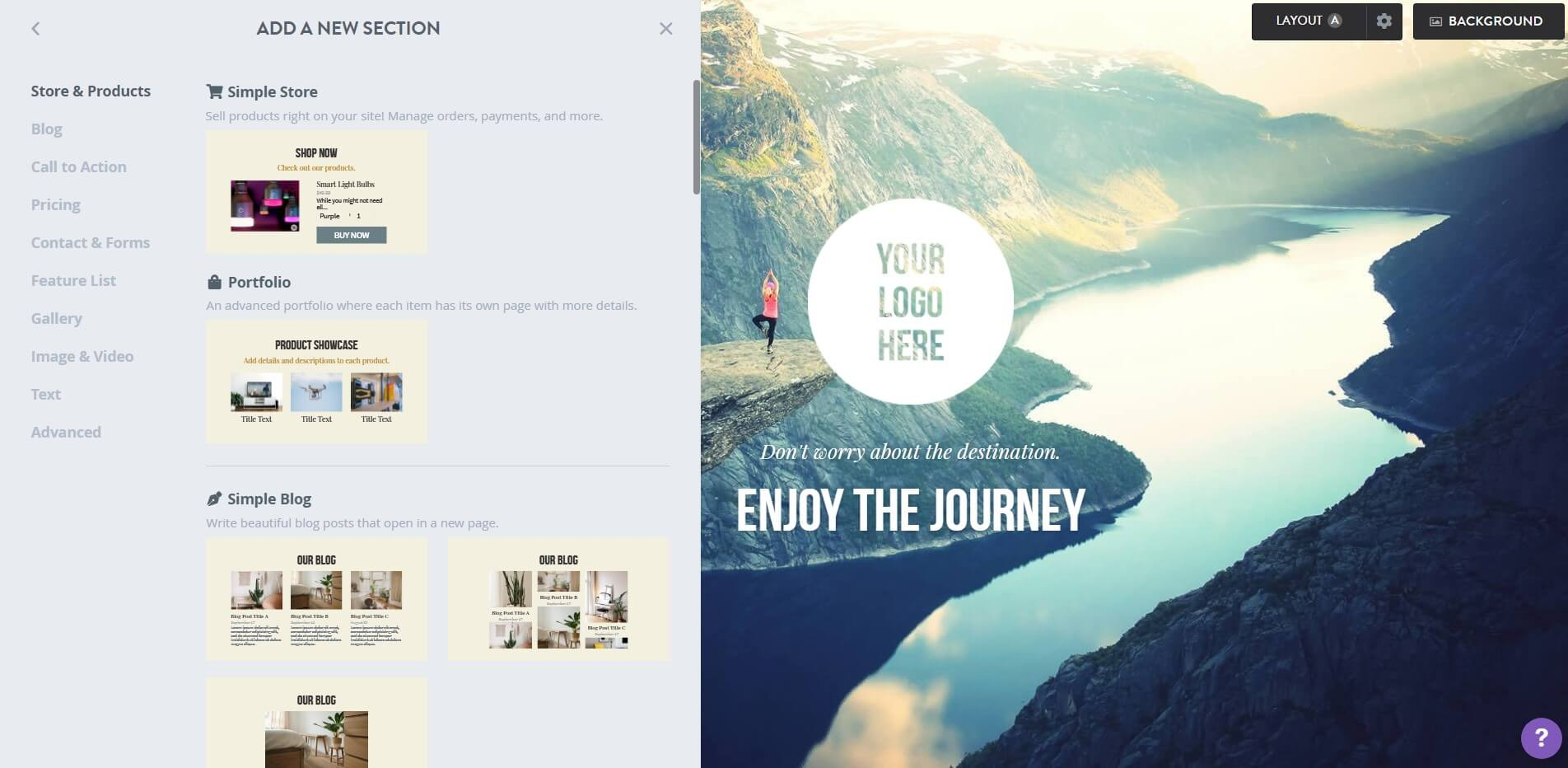Click the Simple Store cart icon
Viewport: 1568px width, 768px height.
click(x=214, y=91)
